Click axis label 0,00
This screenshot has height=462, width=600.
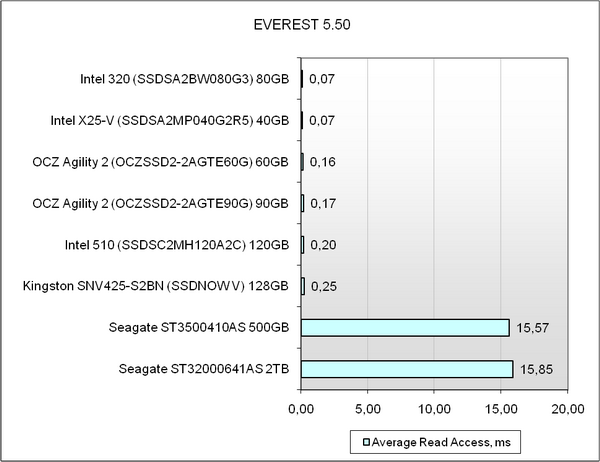(x=301, y=409)
